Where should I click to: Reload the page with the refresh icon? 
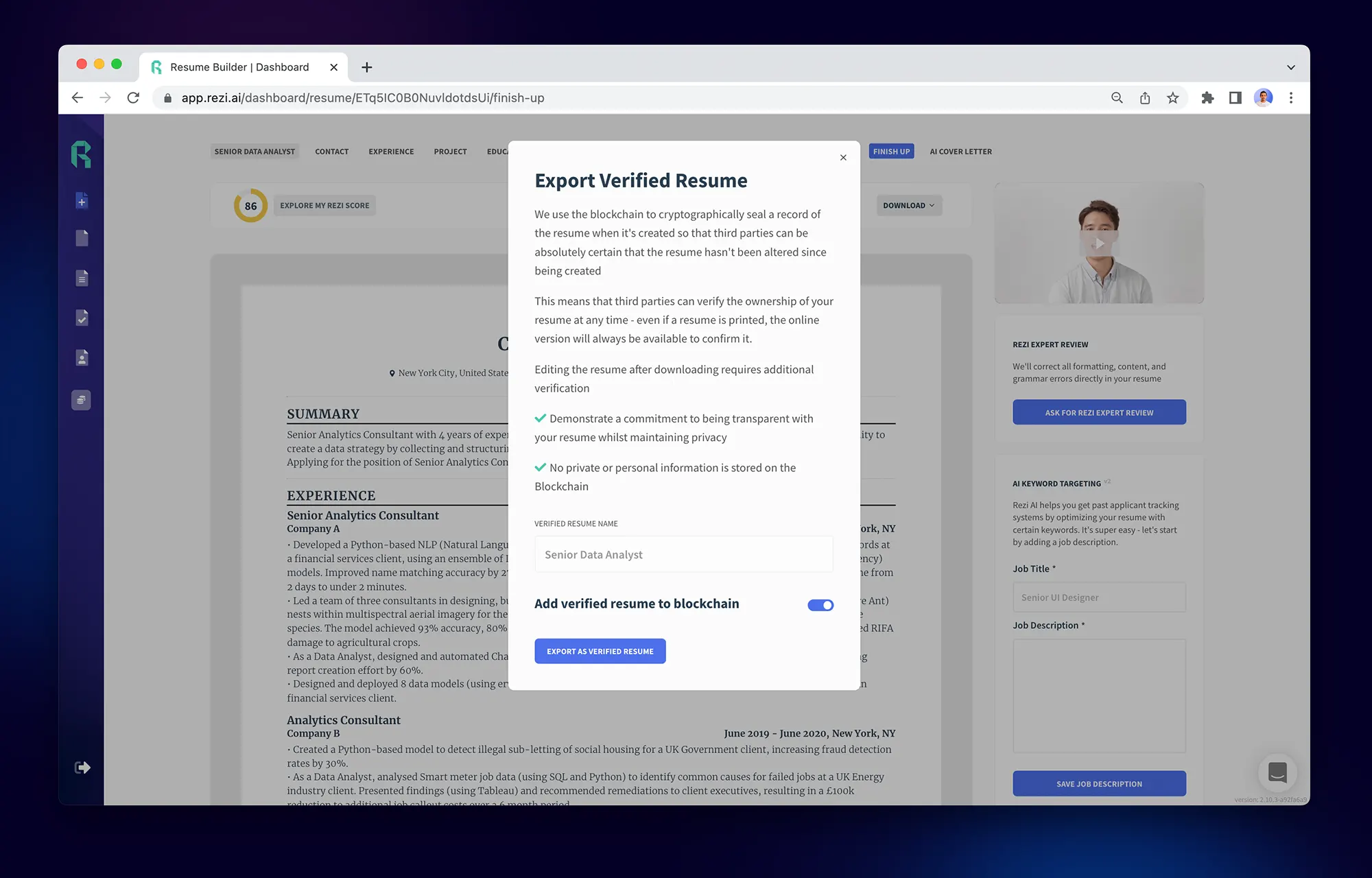click(x=133, y=98)
